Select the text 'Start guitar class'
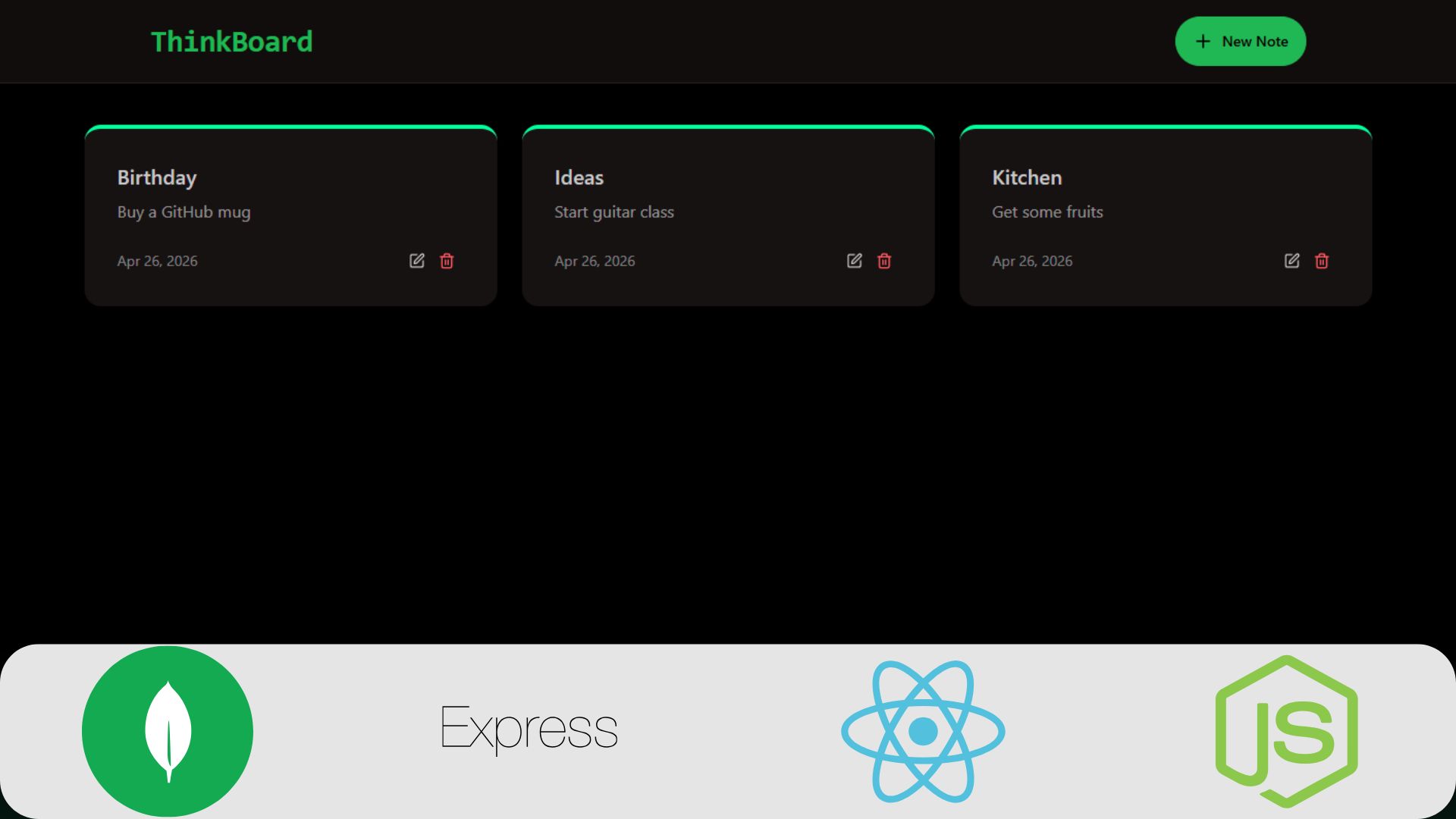This screenshot has height=819, width=1456. (x=613, y=212)
